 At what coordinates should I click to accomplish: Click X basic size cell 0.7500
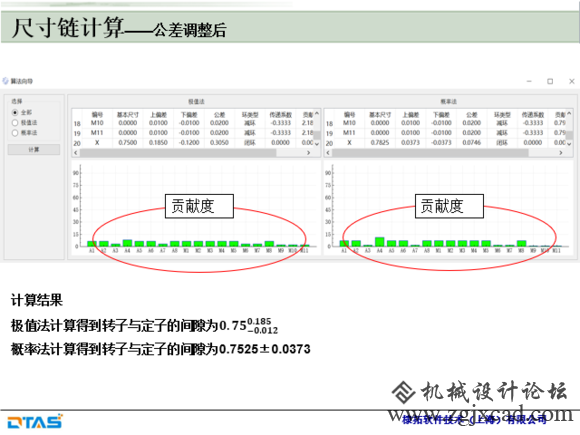pyautogui.click(x=128, y=143)
